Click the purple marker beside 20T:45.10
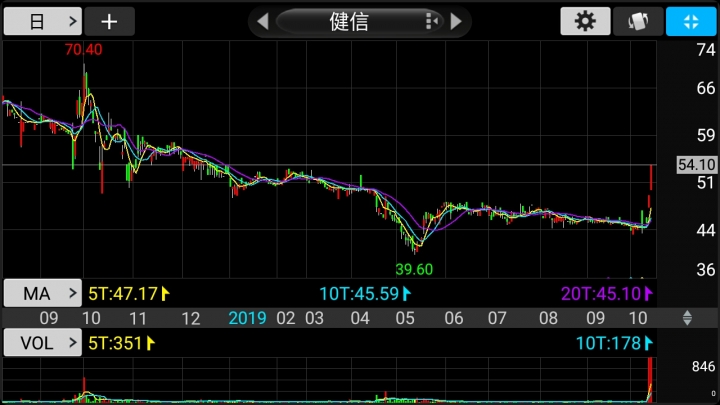The image size is (720, 405). pos(648,293)
